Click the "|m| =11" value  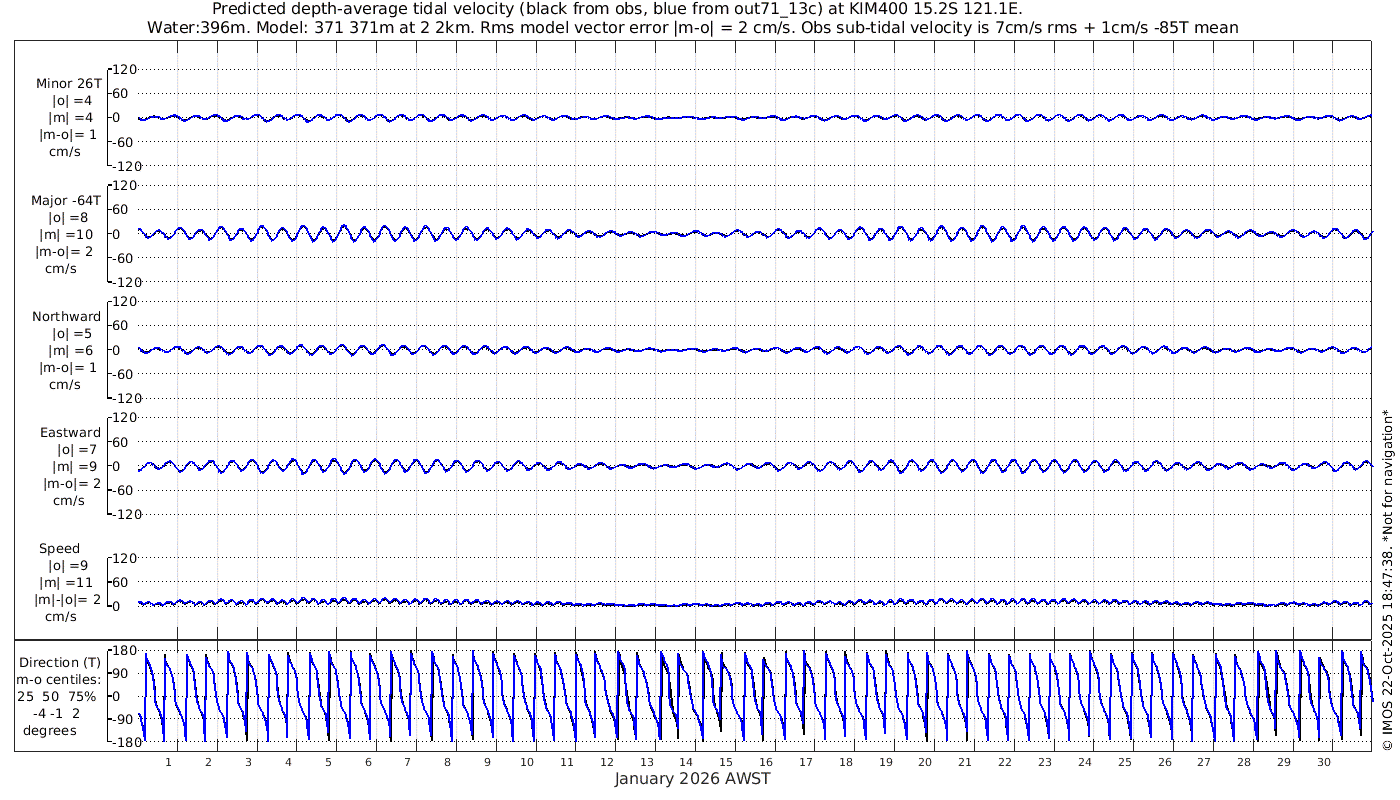coord(66,583)
